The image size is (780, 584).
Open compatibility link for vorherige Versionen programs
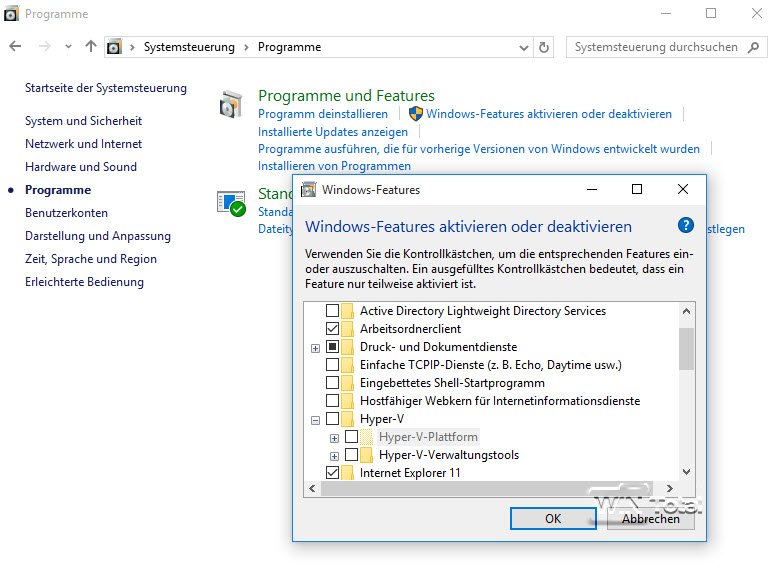(479, 149)
